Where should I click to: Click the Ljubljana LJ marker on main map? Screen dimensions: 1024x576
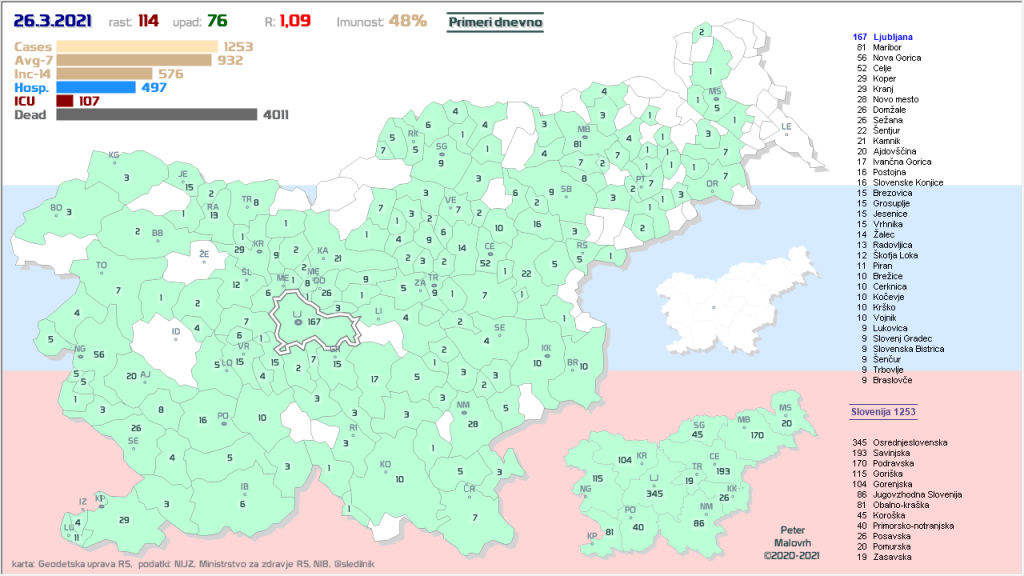pos(297,322)
